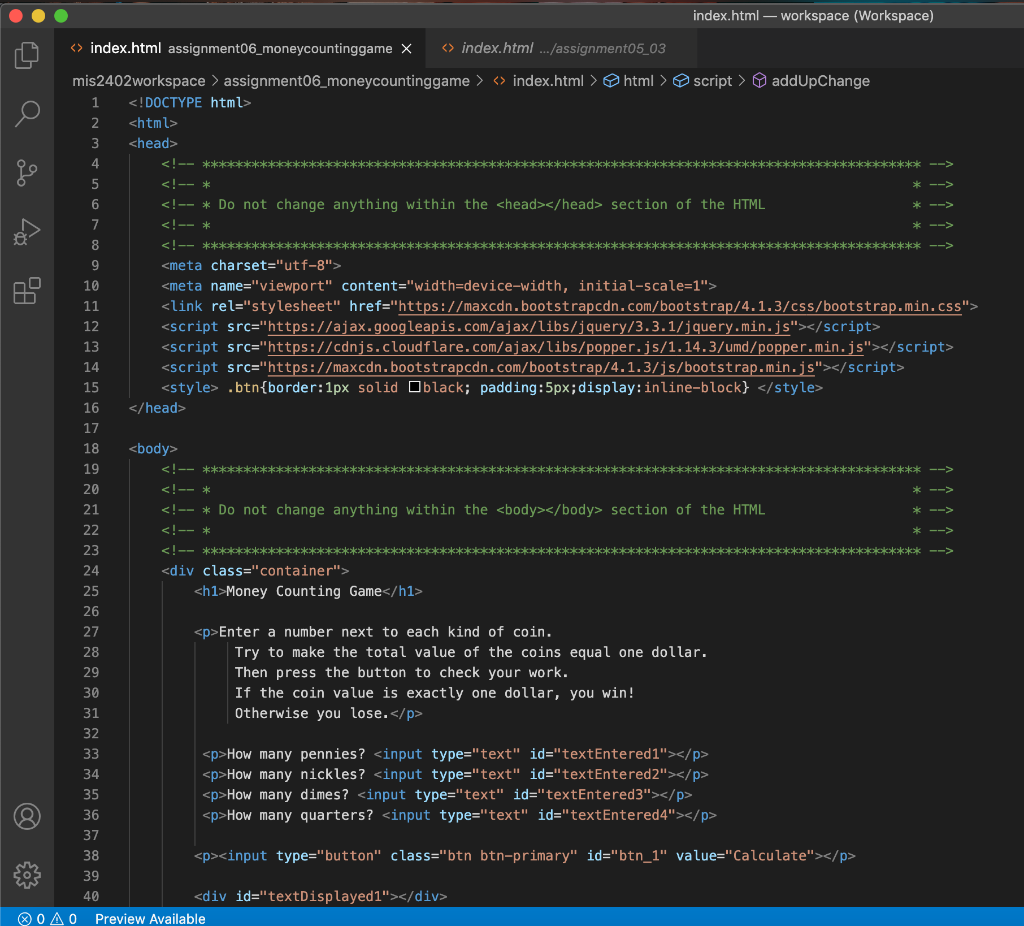Image resolution: width=1024 pixels, height=926 pixels.
Task: Click the black color swatch on the style line
Action: click(414, 386)
